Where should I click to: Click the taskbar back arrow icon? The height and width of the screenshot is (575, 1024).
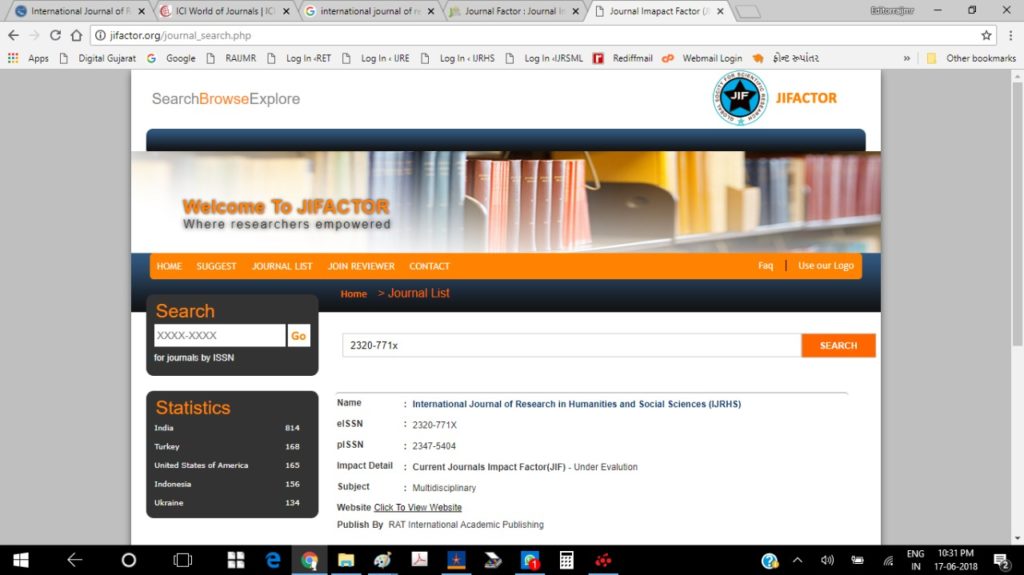[74, 560]
